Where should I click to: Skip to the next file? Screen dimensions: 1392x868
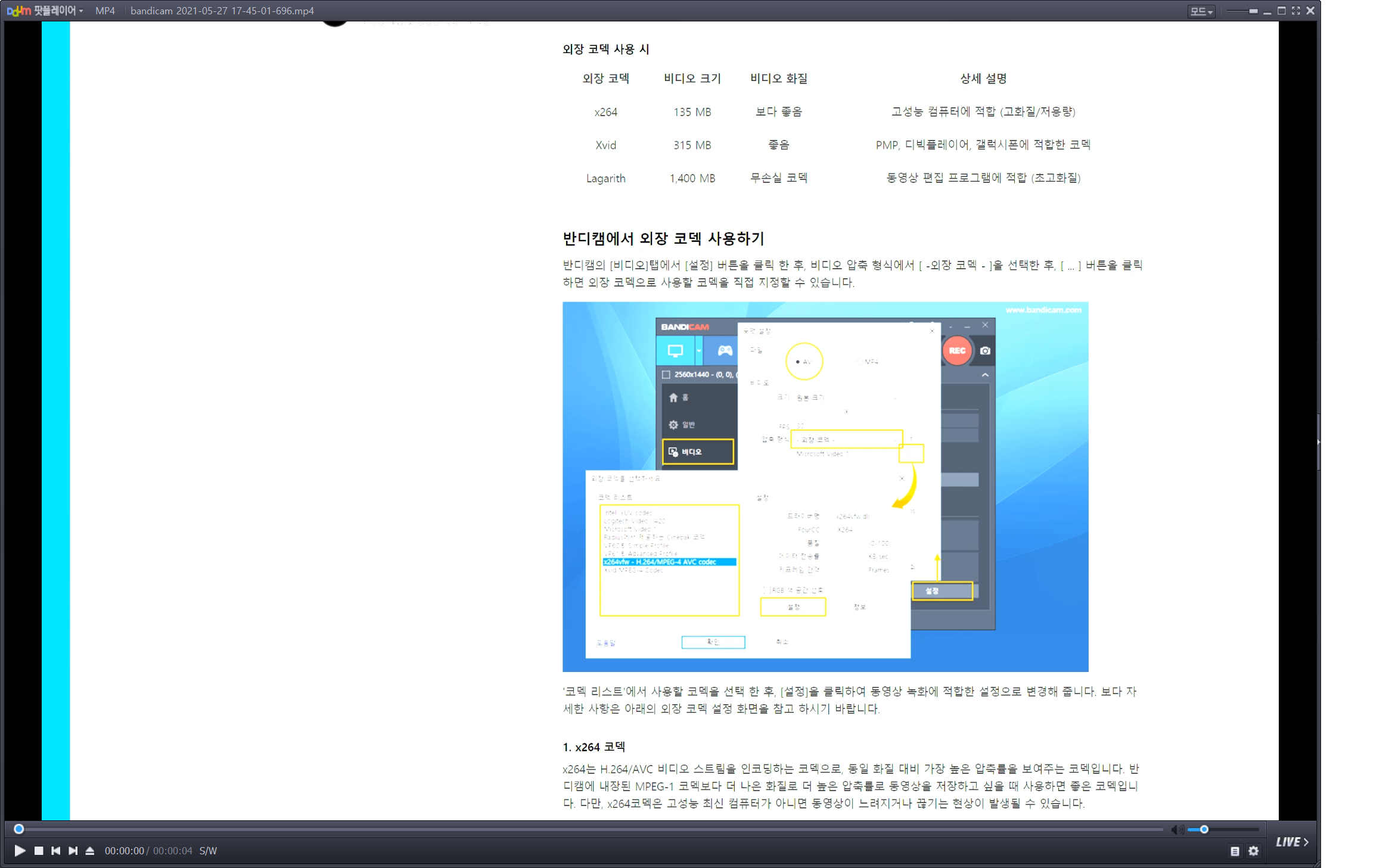pyautogui.click(x=73, y=851)
